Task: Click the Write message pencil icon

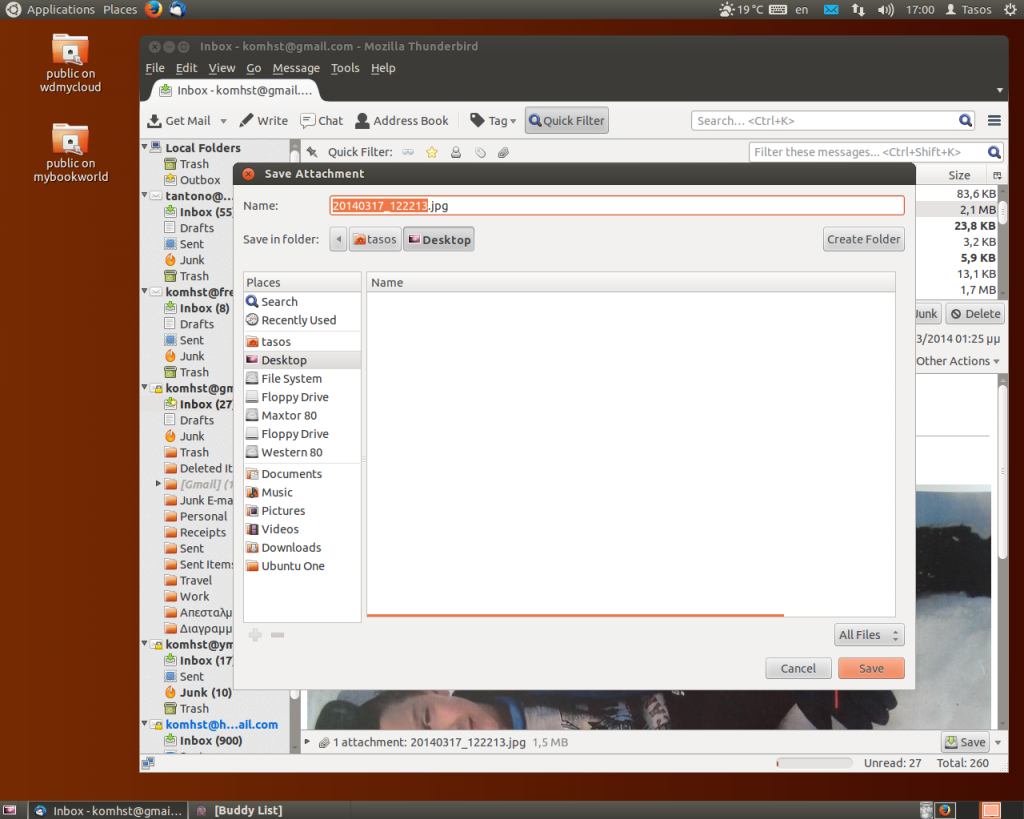Action: pos(246,121)
